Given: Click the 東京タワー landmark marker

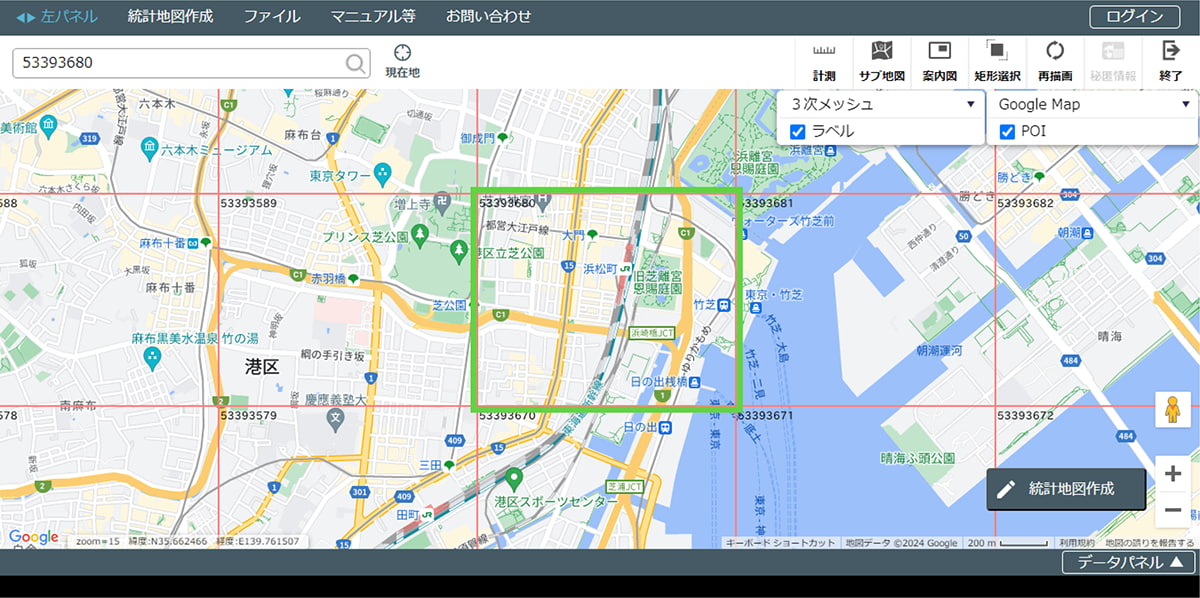Looking at the screenshot, I should tap(381, 175).
